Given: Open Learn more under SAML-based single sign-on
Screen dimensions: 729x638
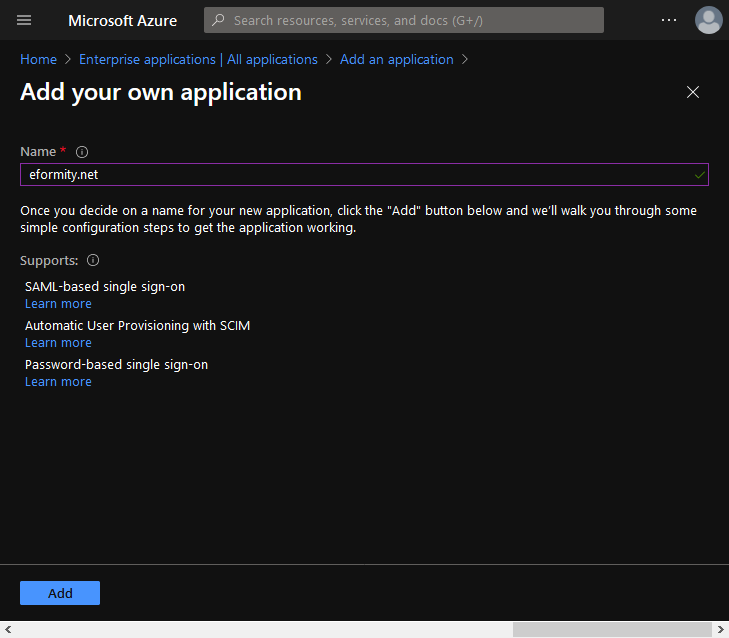Looking at the screenshot, I should click(58, 304).
